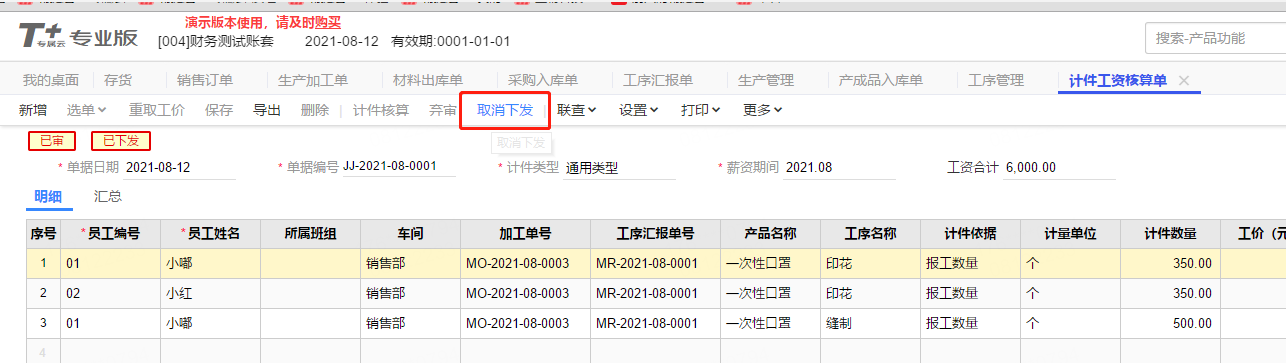
Task: Click the 工序汇报单号 column header
Action: pos(655,234)
